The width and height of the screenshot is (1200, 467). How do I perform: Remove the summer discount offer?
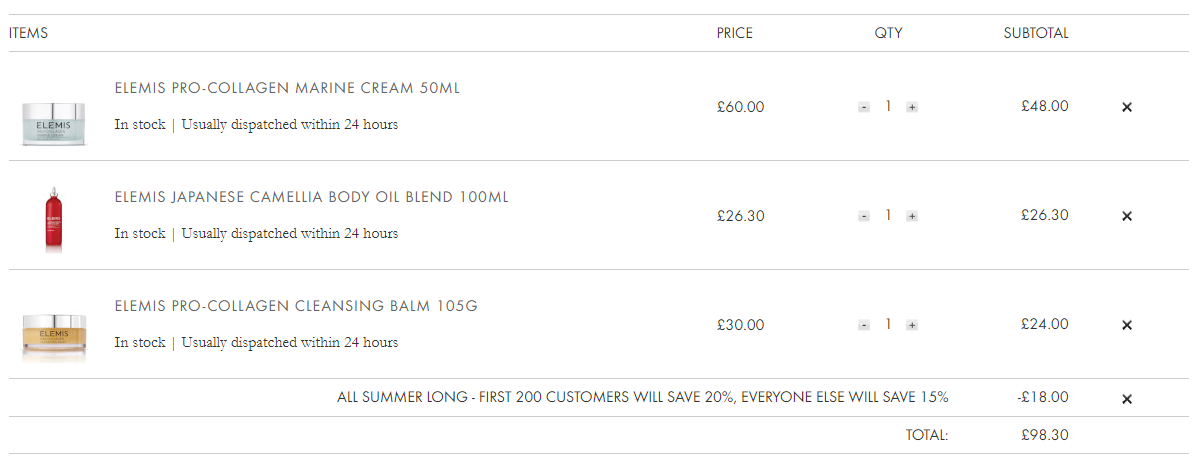pos(1127,399)
